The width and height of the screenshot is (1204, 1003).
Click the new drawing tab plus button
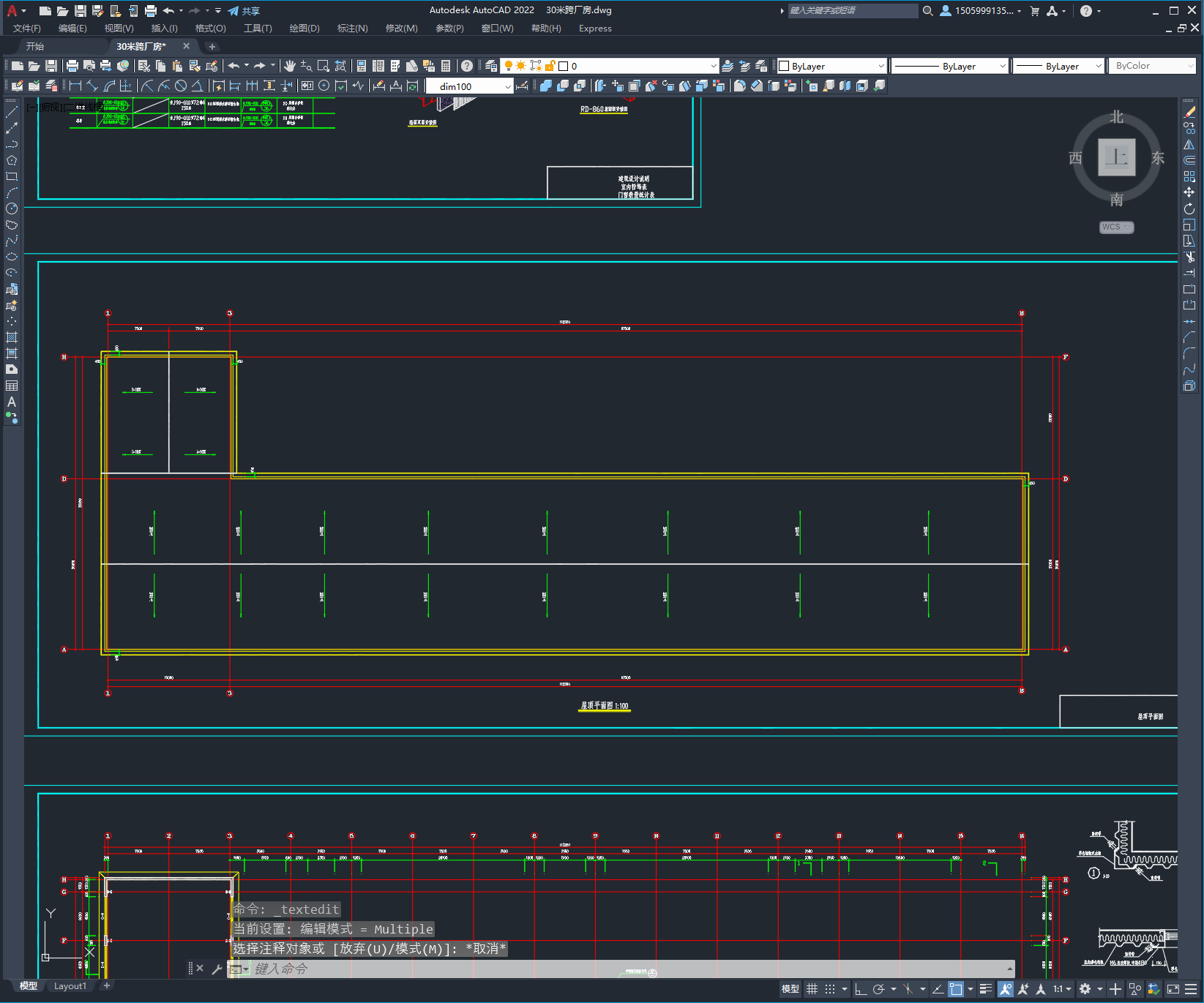click(x=212, y=46)
